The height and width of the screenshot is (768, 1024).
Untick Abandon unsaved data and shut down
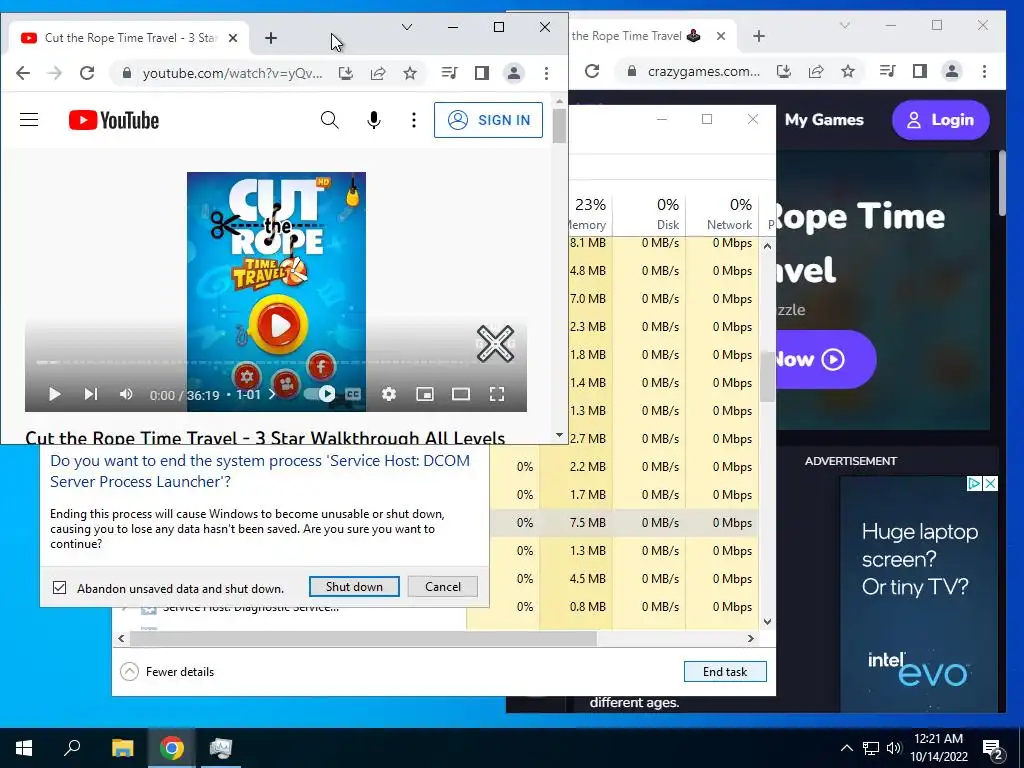pyautogui.click(x=59, y=588)
